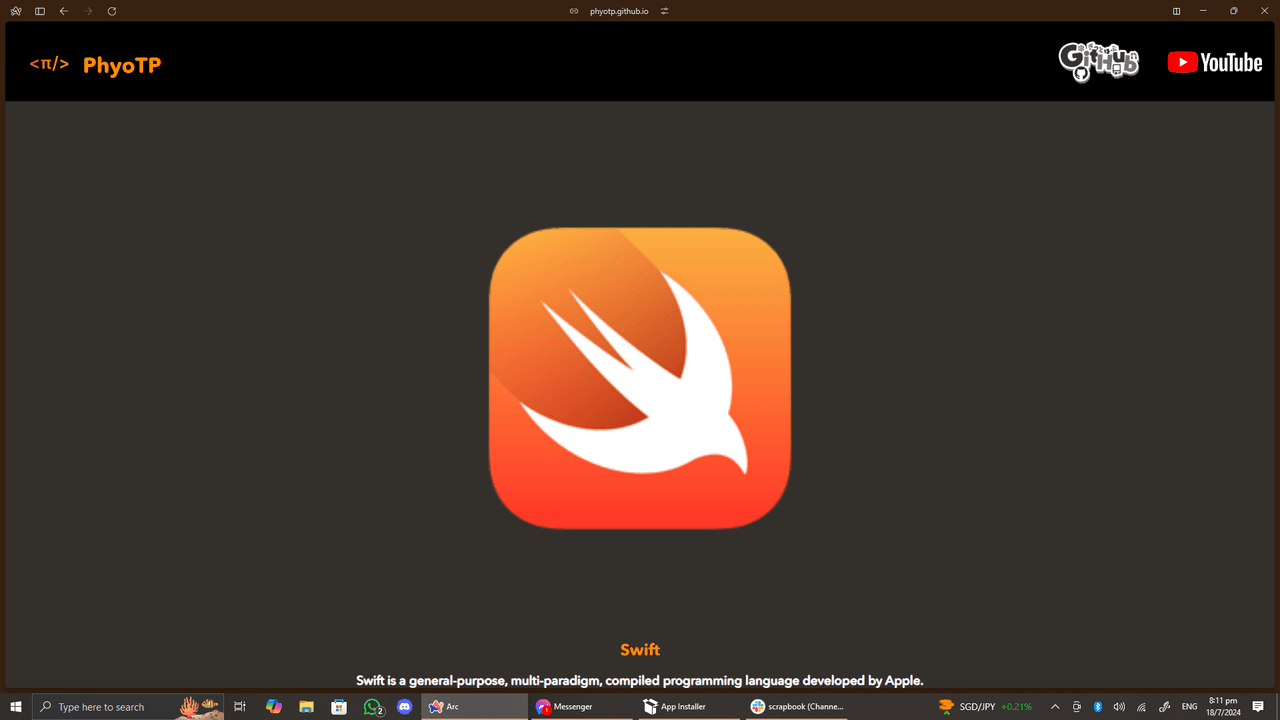Click the <π/> logo in the header
1280x720 pixels.
pos(49,64)
